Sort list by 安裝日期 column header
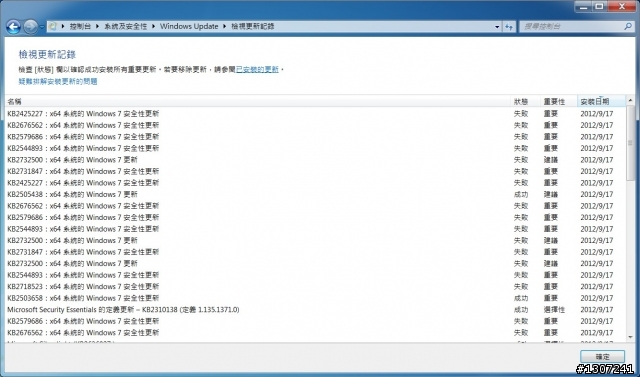 601,102
